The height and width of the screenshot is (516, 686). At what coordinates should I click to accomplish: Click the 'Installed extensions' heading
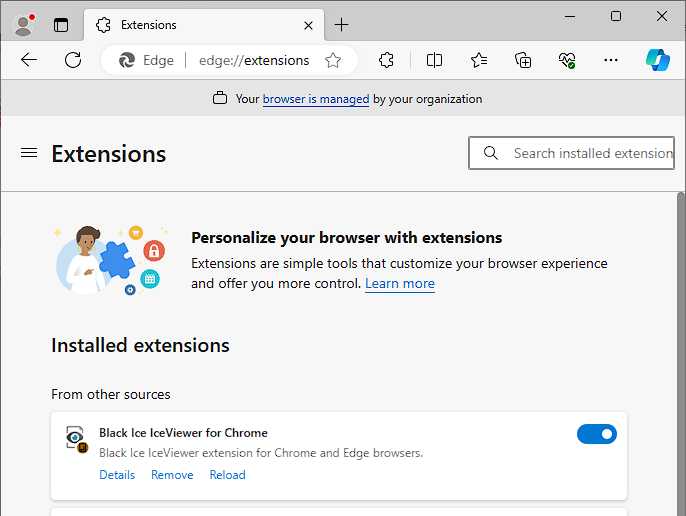coord(140,345)
